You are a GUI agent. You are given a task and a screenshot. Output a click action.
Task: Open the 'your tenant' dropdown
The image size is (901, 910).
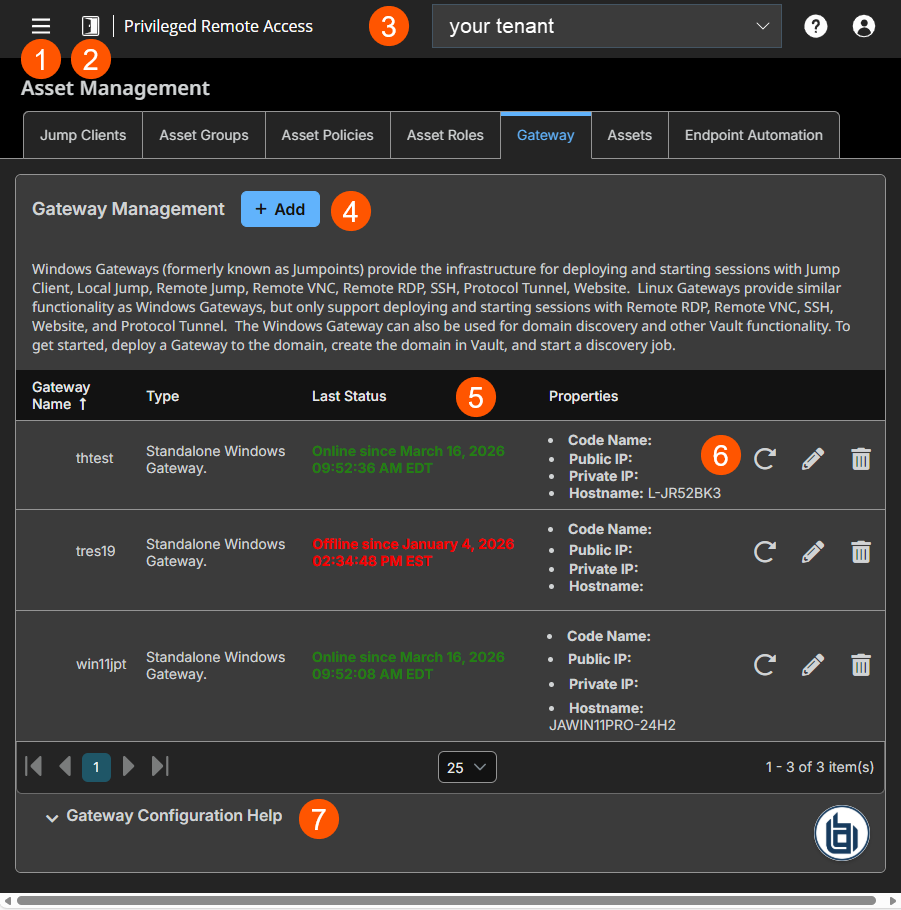[x=607, y=26]
